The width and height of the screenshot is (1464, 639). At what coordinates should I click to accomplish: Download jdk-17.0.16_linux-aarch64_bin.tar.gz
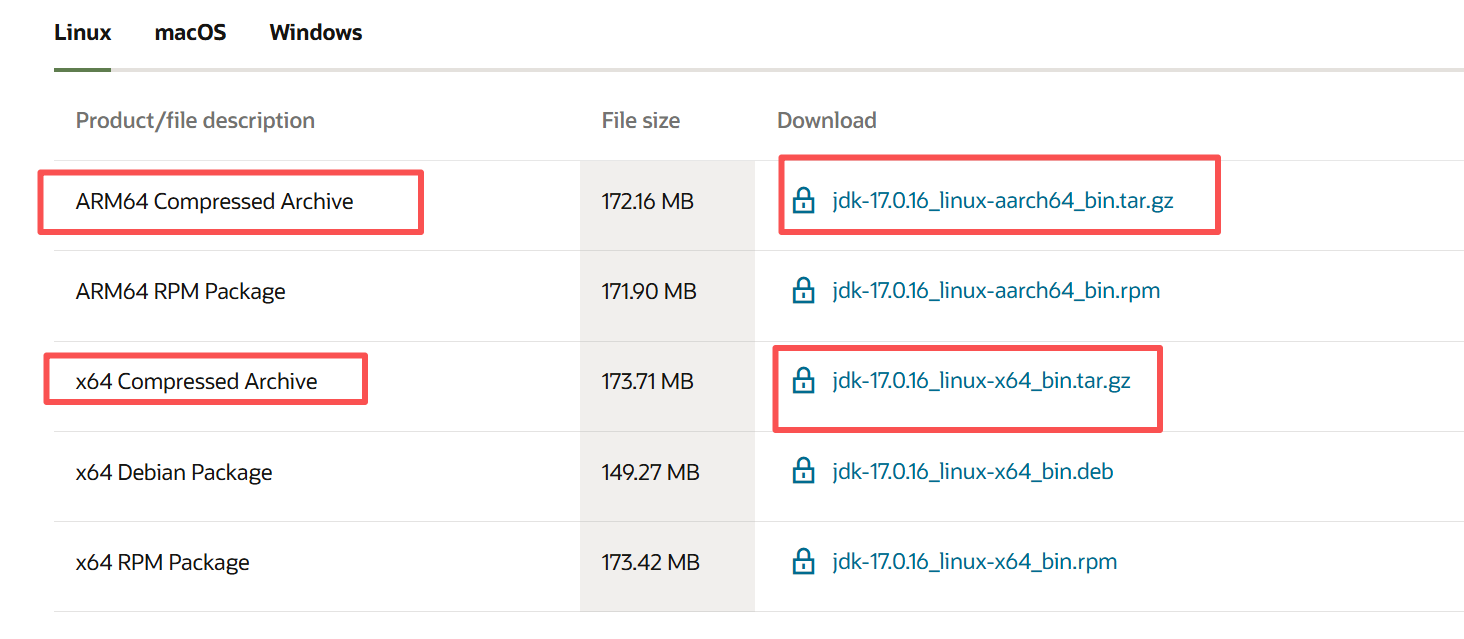click(1002, 201)
